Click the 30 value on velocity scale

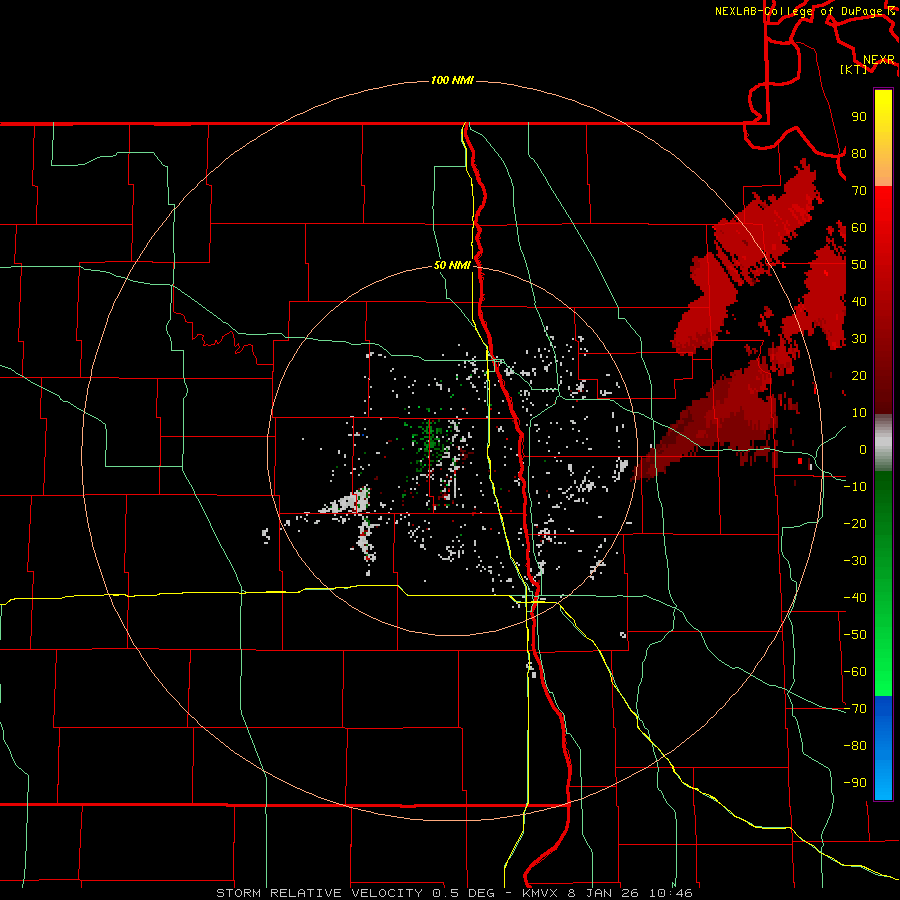[859, 339]
